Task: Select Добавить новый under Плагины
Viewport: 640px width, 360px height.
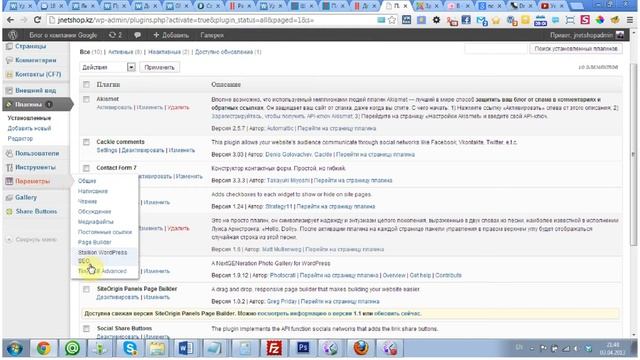Action: 29,128
